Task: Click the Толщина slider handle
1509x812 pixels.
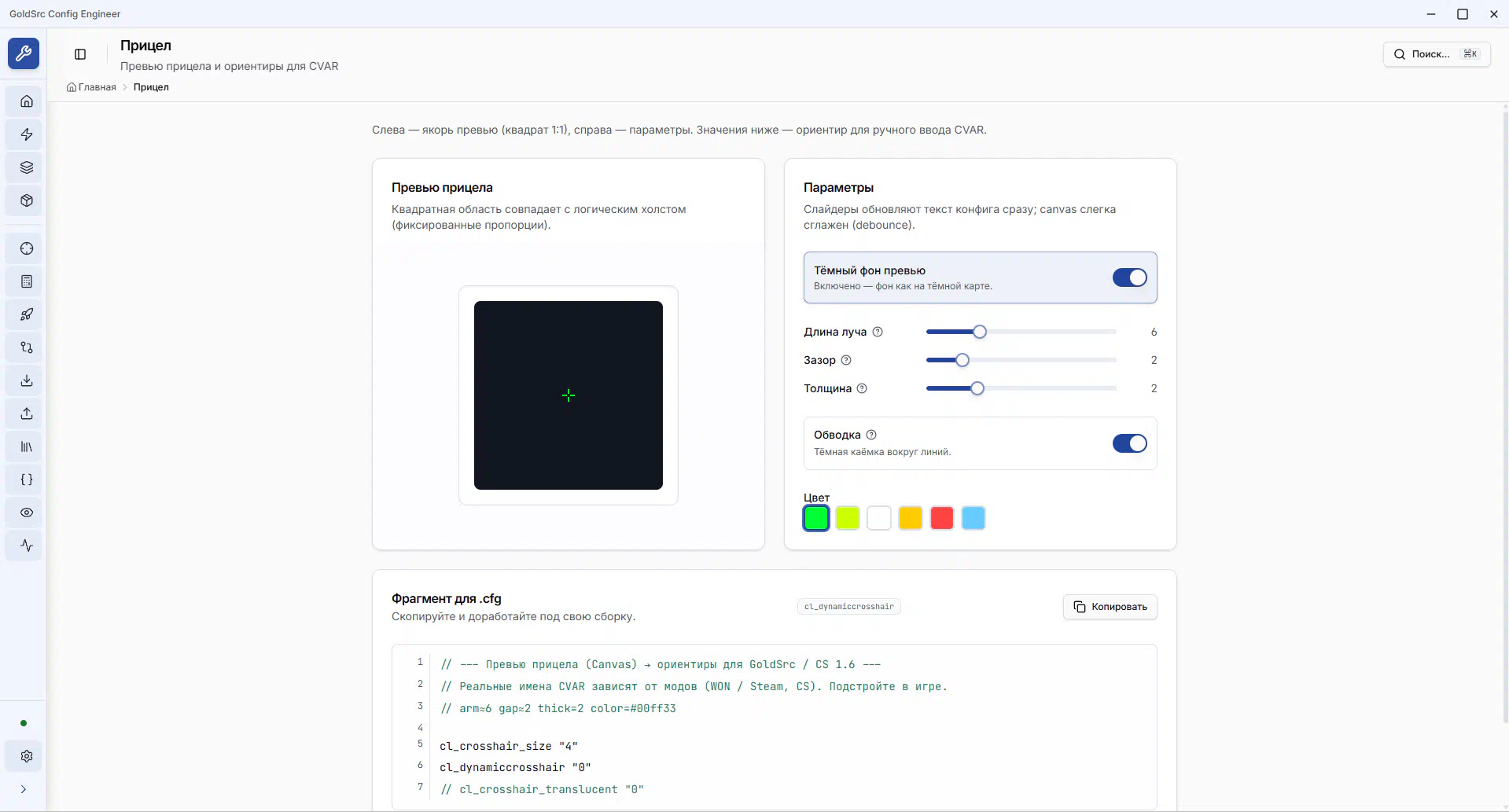Action: pyautogui.click(x=977, y=388)
